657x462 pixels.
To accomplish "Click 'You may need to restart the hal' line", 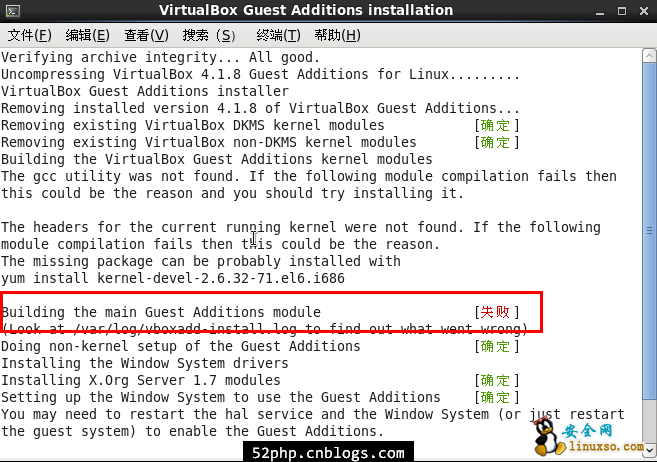I will (x=313, y=414).
